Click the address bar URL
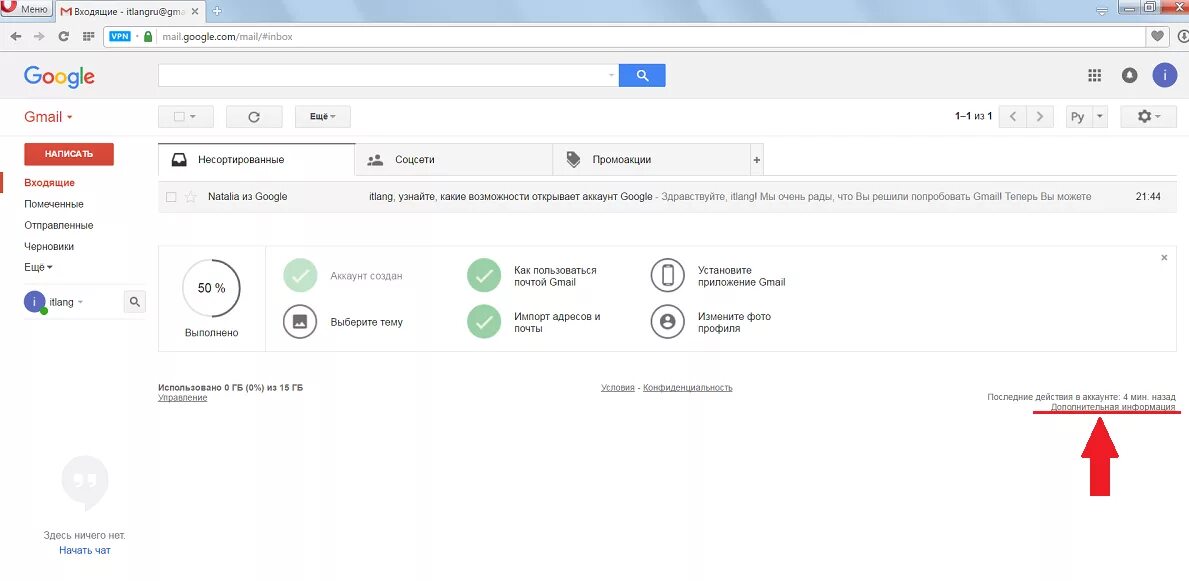 click(227, 36)
